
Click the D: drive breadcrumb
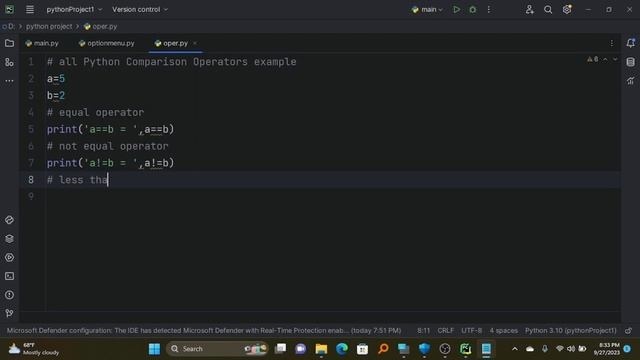(x=8, y=27)
